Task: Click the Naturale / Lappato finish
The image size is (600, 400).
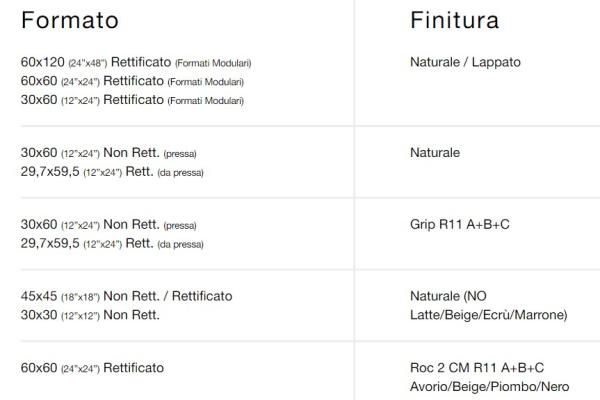Action: tap(465, 62)
